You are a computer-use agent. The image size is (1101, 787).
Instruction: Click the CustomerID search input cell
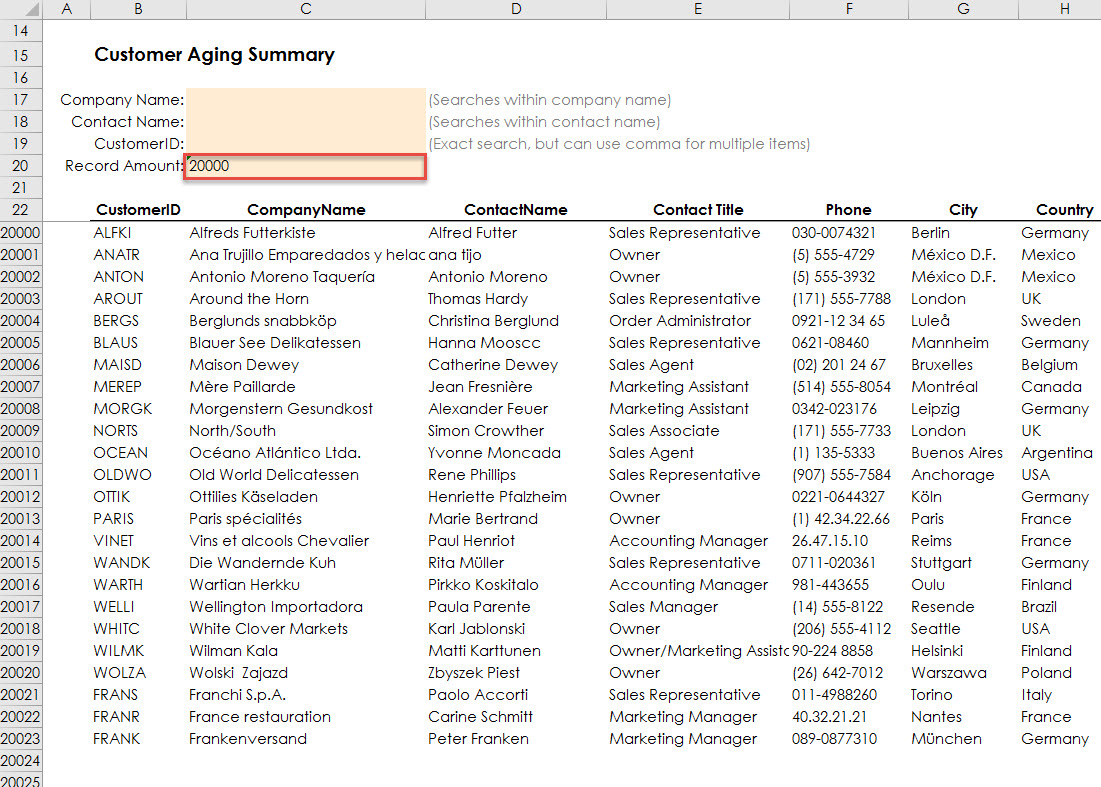click(x=305, y=143)
